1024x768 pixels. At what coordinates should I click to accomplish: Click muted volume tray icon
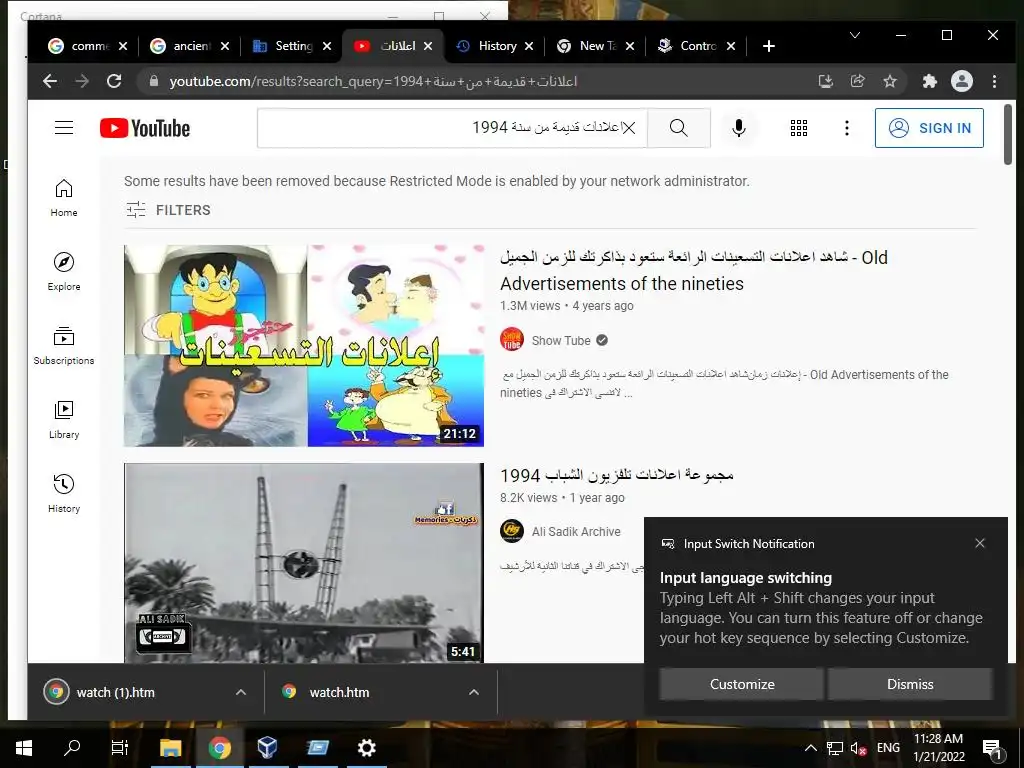[858, 749]
